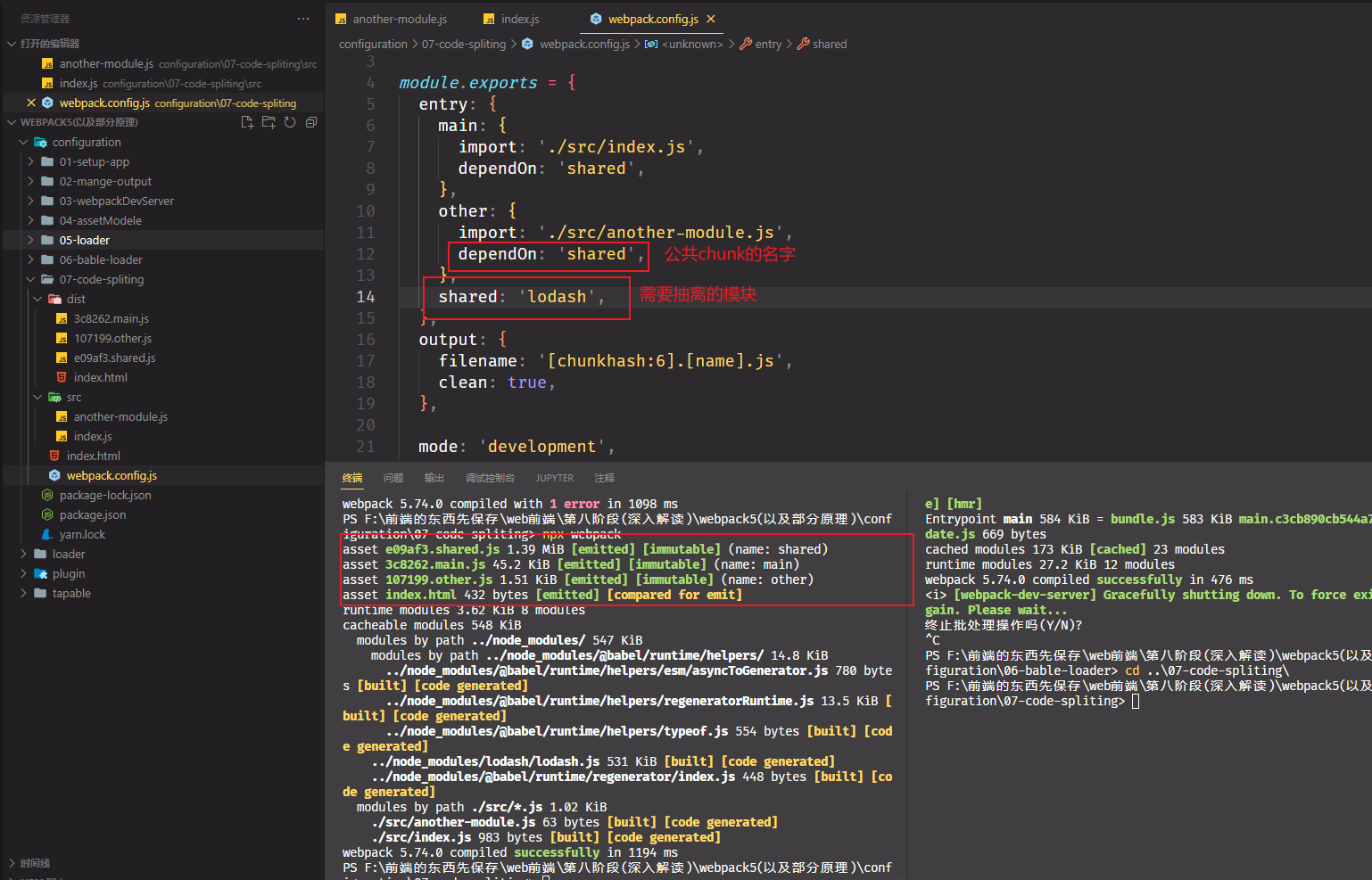This screenshot has width=1372, height=880.
Task: Click the New File icon in explorer
Action: [x=247, y=122]
